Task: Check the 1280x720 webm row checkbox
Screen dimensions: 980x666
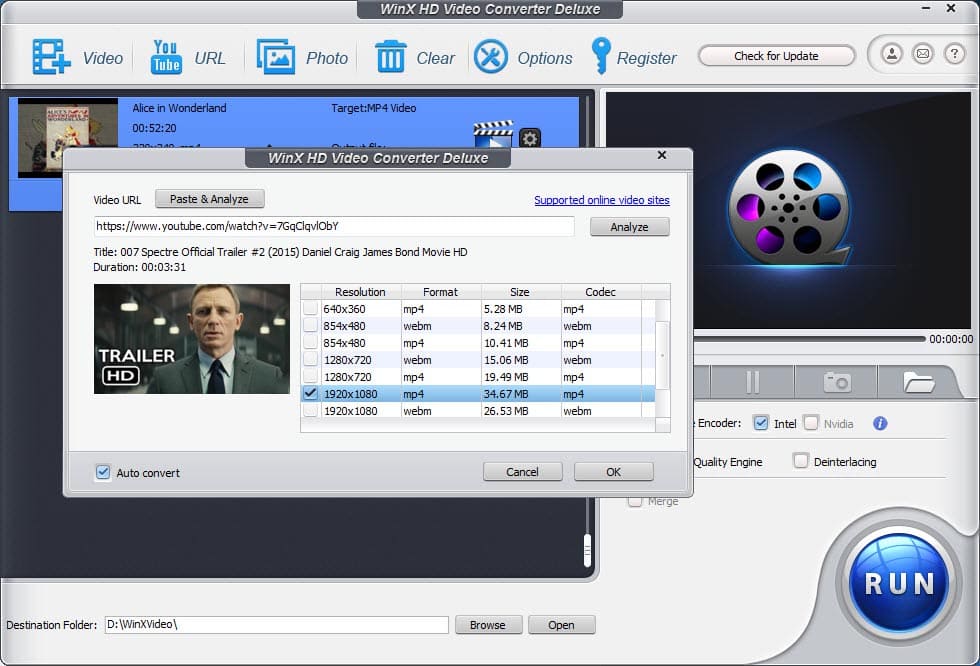Action: tap(311, 359)
